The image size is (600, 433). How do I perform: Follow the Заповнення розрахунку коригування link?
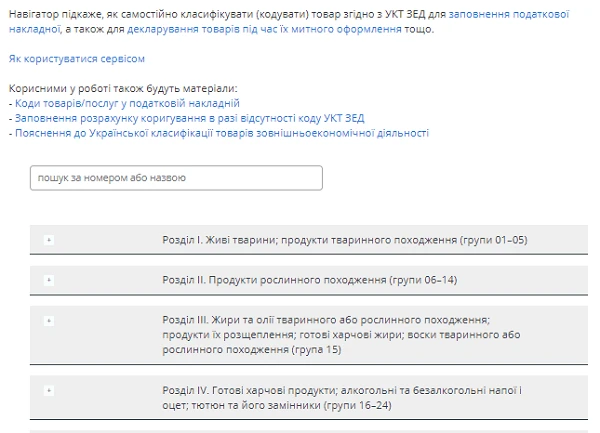190,118
